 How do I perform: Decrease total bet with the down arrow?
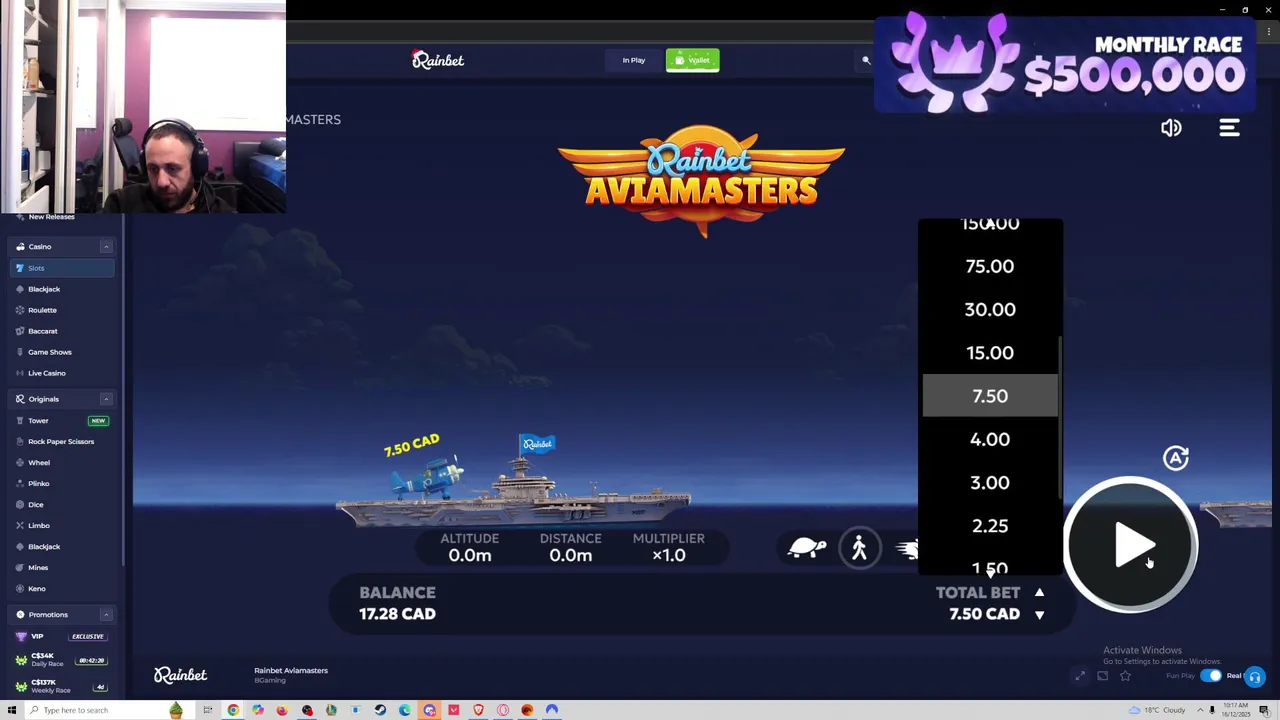(1039, 615)
